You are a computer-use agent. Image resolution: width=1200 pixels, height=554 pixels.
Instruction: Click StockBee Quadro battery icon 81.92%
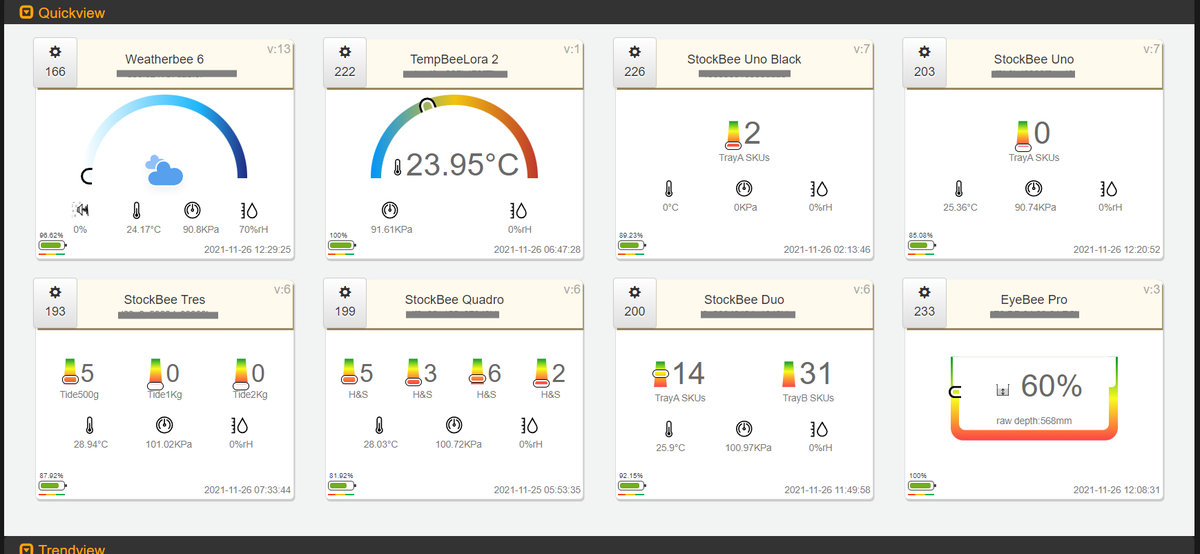[342, 485]
